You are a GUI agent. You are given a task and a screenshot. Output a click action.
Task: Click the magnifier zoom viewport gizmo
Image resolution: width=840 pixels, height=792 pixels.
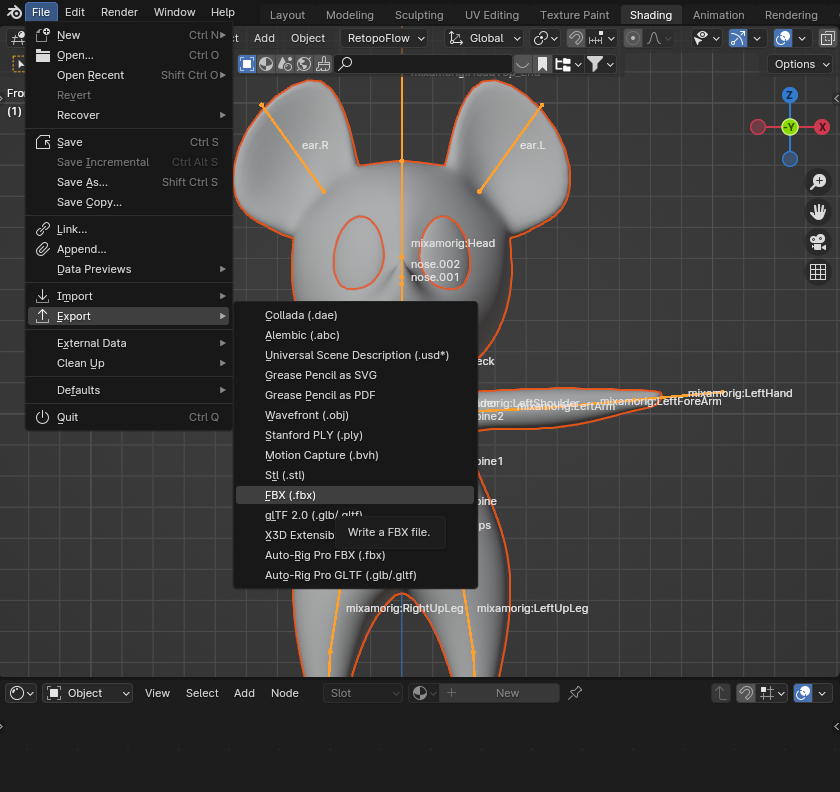pyautogui.click(x=818, y=182)
